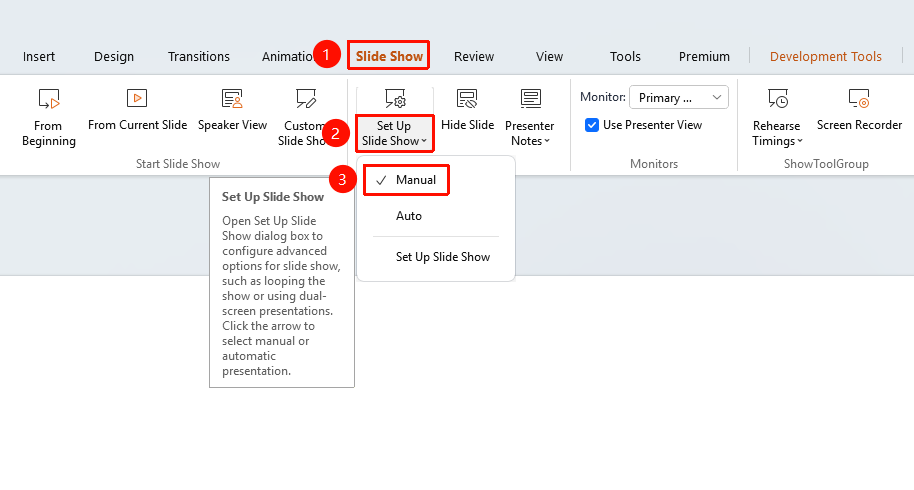Open Speaker View
This screenshot has height=490, width=914.
[232, 111]
